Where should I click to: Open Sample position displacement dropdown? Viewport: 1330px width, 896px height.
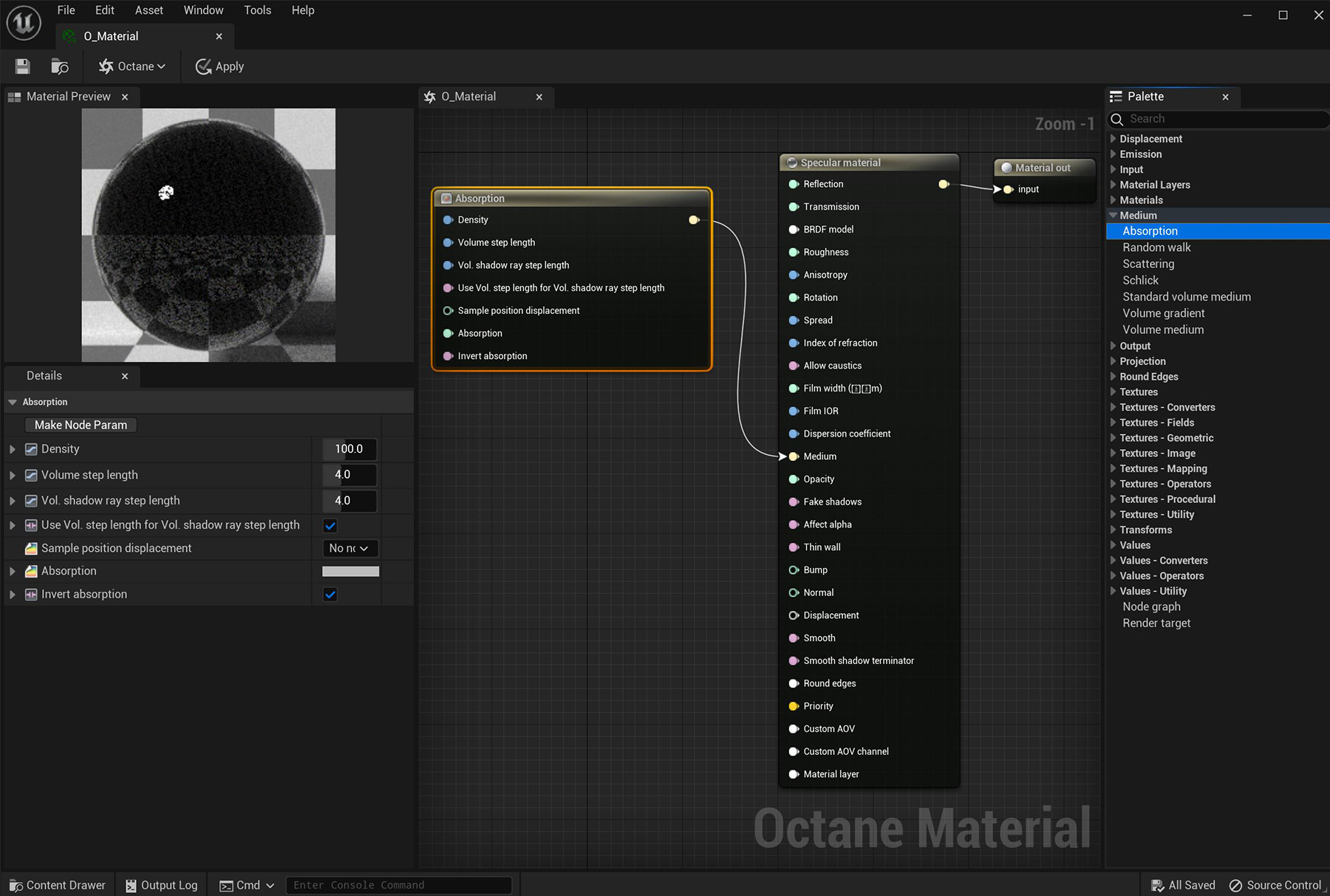(350, 548)
